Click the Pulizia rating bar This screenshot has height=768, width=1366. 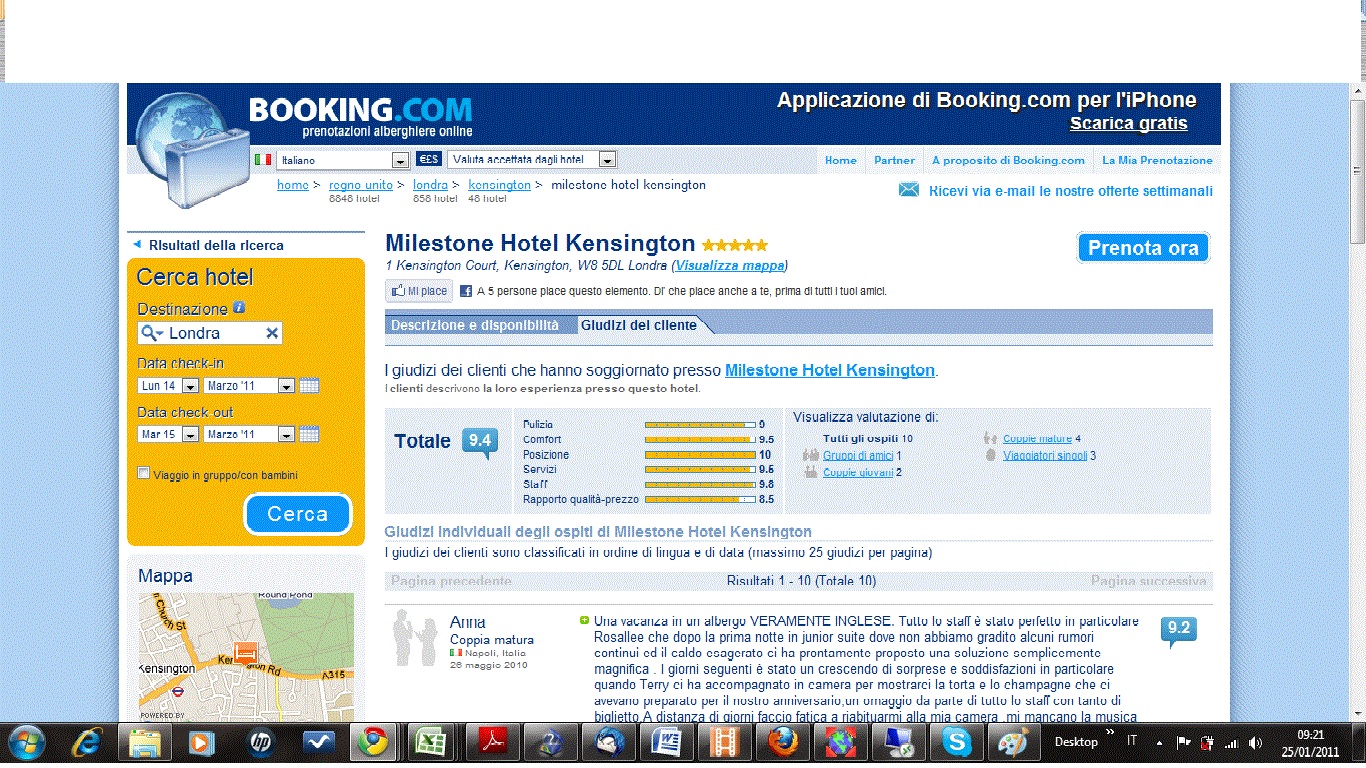[x=700, y=425]
